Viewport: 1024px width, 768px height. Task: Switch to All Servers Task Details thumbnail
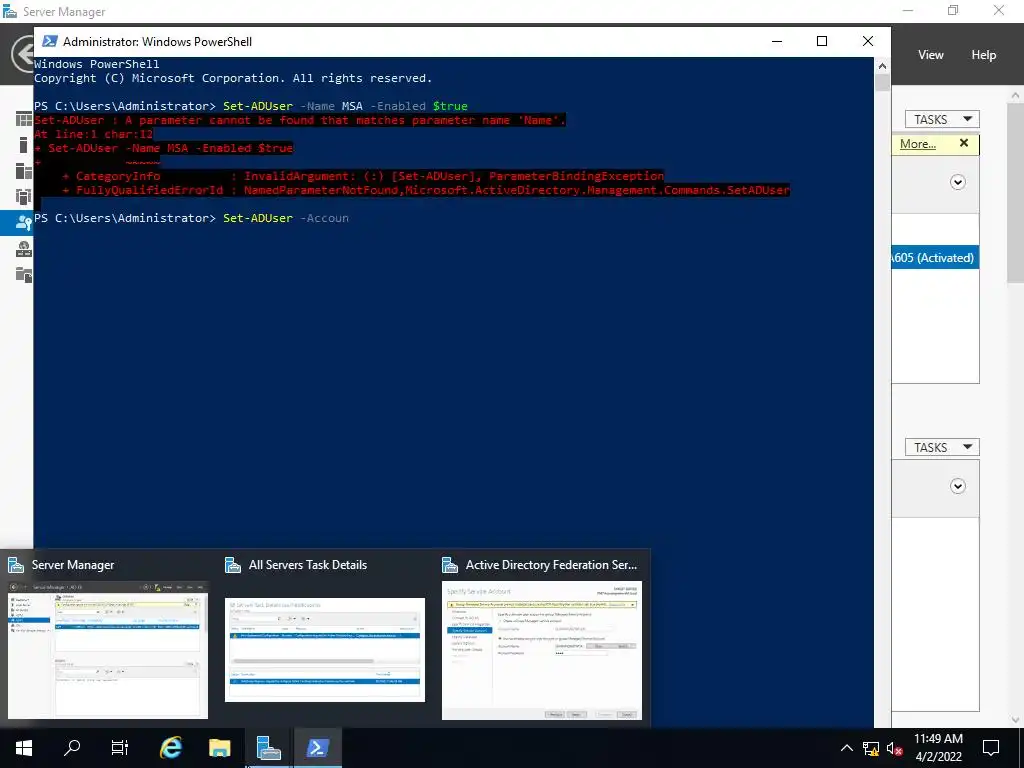click(325, 650)
